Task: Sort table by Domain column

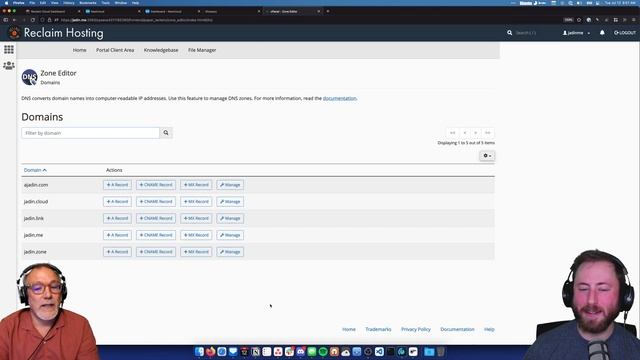Action: point(35,170)
